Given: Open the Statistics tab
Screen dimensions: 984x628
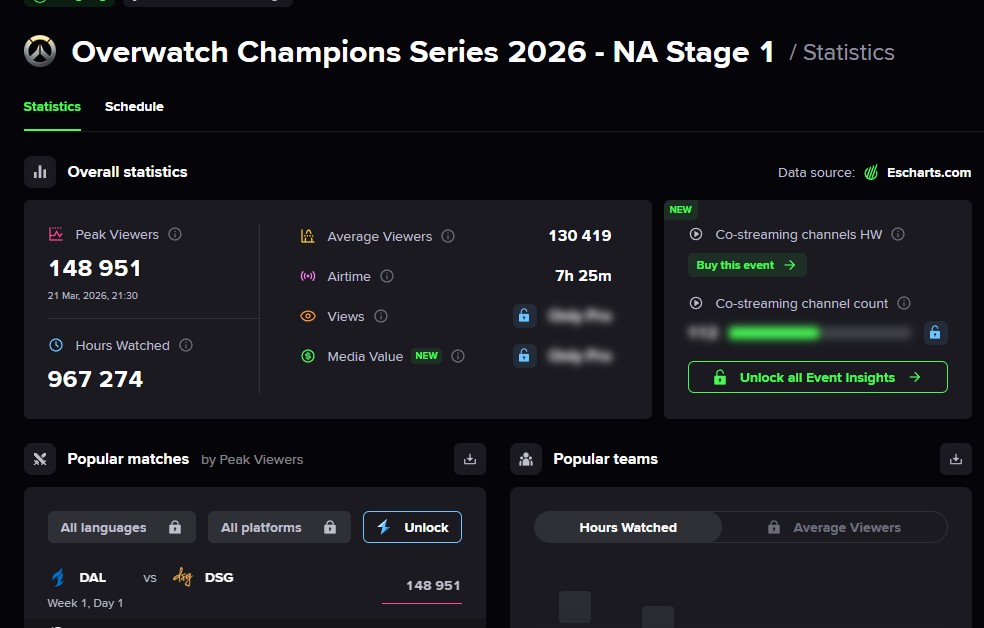Looking at the screenshot, I should click(52, 106).
